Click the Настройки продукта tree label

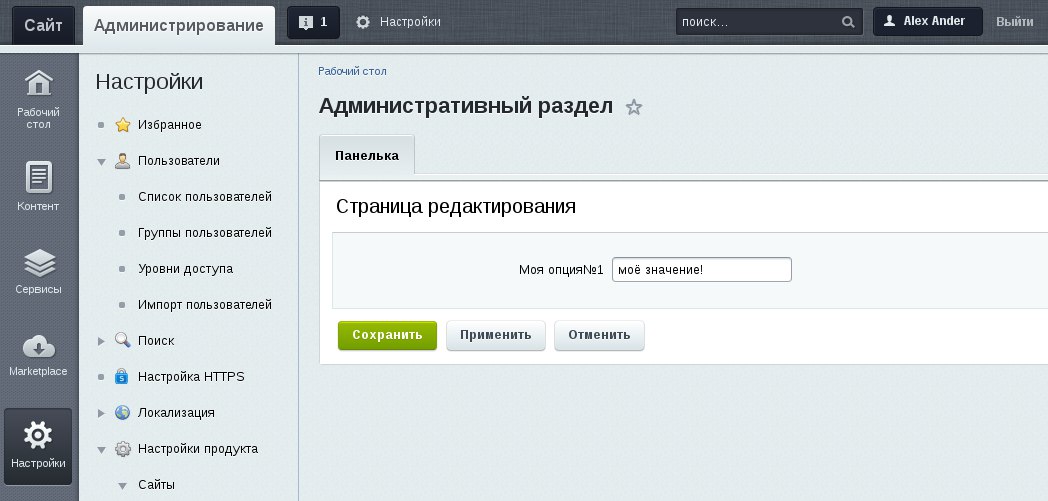tap(198, 449)
